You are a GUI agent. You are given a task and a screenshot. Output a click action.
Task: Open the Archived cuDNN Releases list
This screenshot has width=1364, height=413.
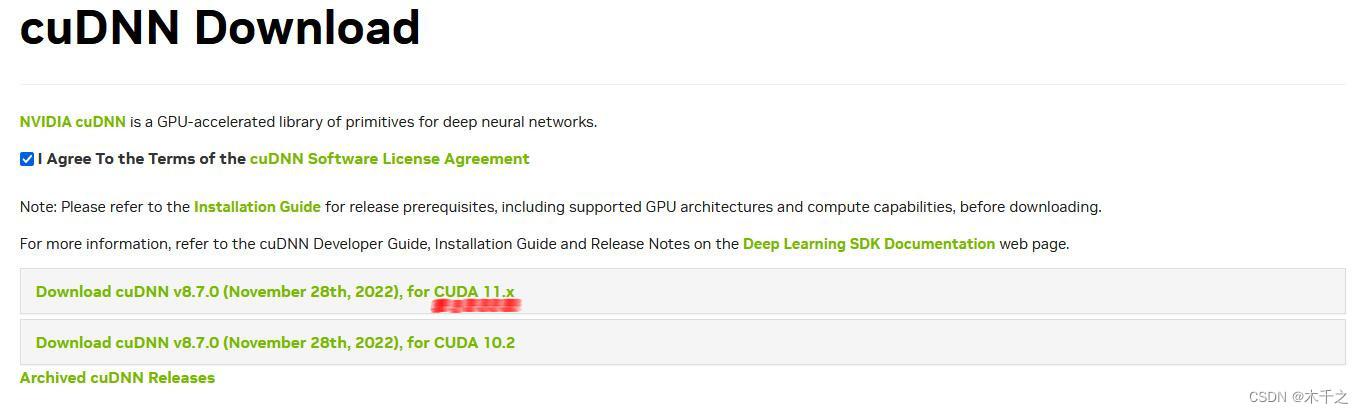[x=117, y=378]
